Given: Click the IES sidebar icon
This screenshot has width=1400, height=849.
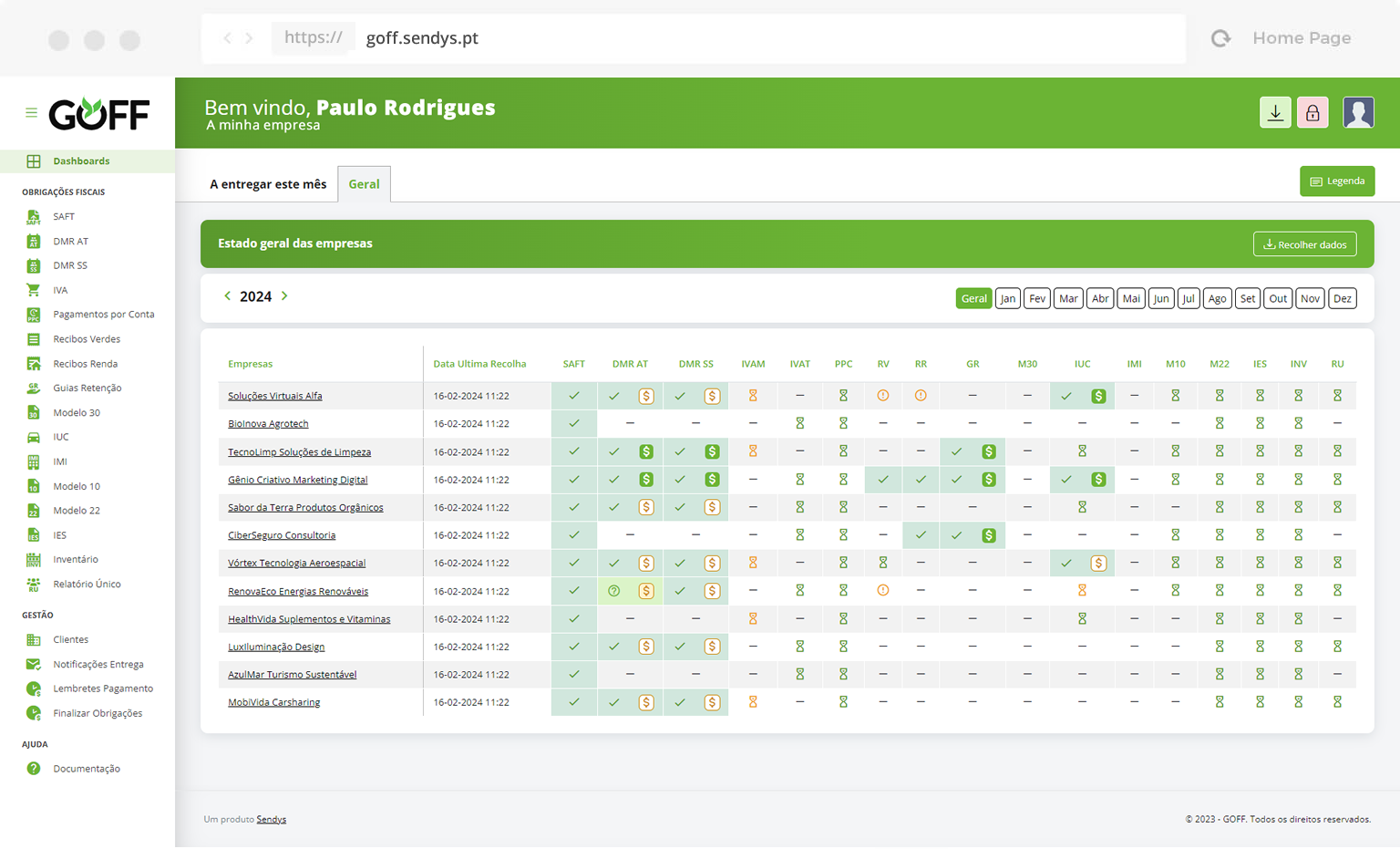Looking at the screenshot, I should click(34, 535).
